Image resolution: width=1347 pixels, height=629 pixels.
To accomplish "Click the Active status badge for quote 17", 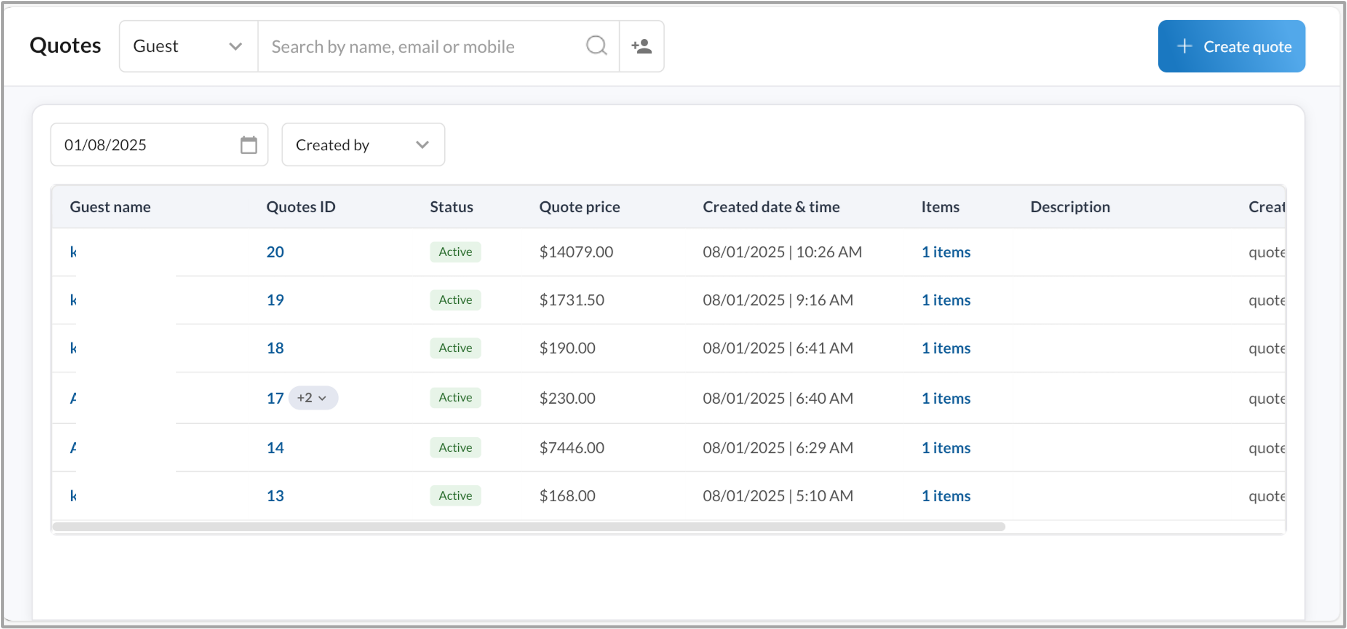I will [455, 398].
